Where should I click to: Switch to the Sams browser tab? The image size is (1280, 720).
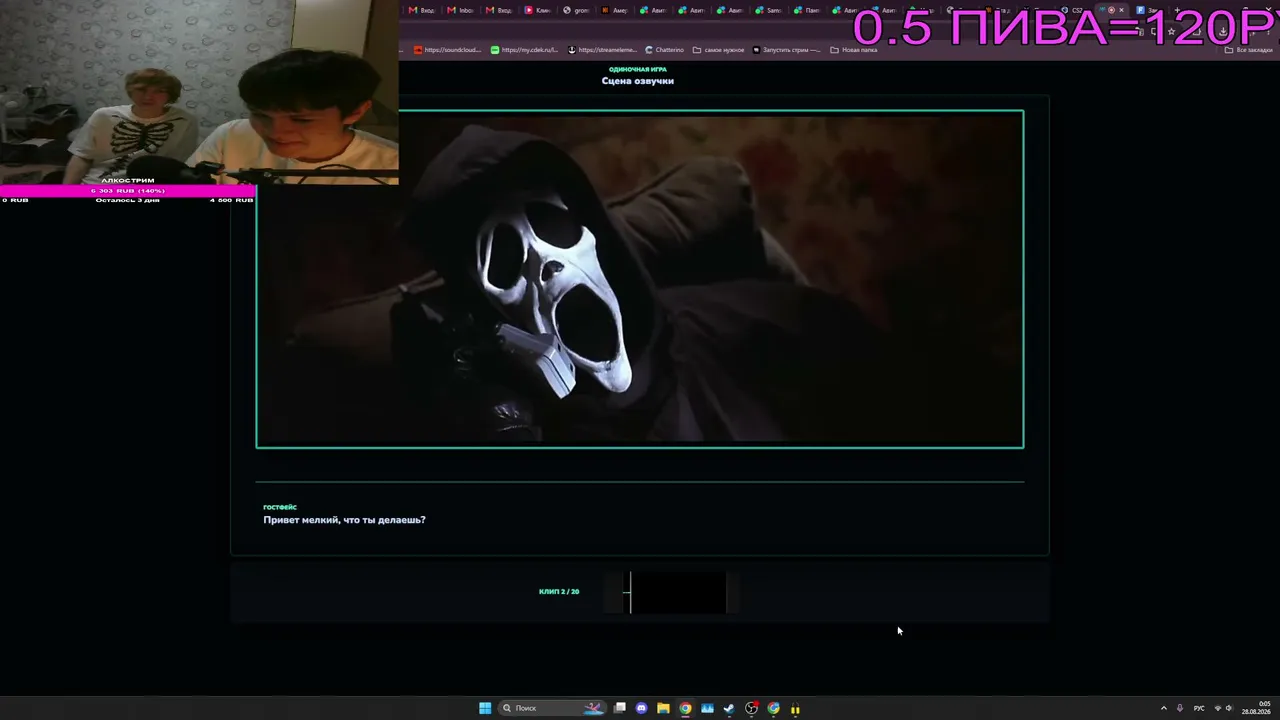[770, 10]
